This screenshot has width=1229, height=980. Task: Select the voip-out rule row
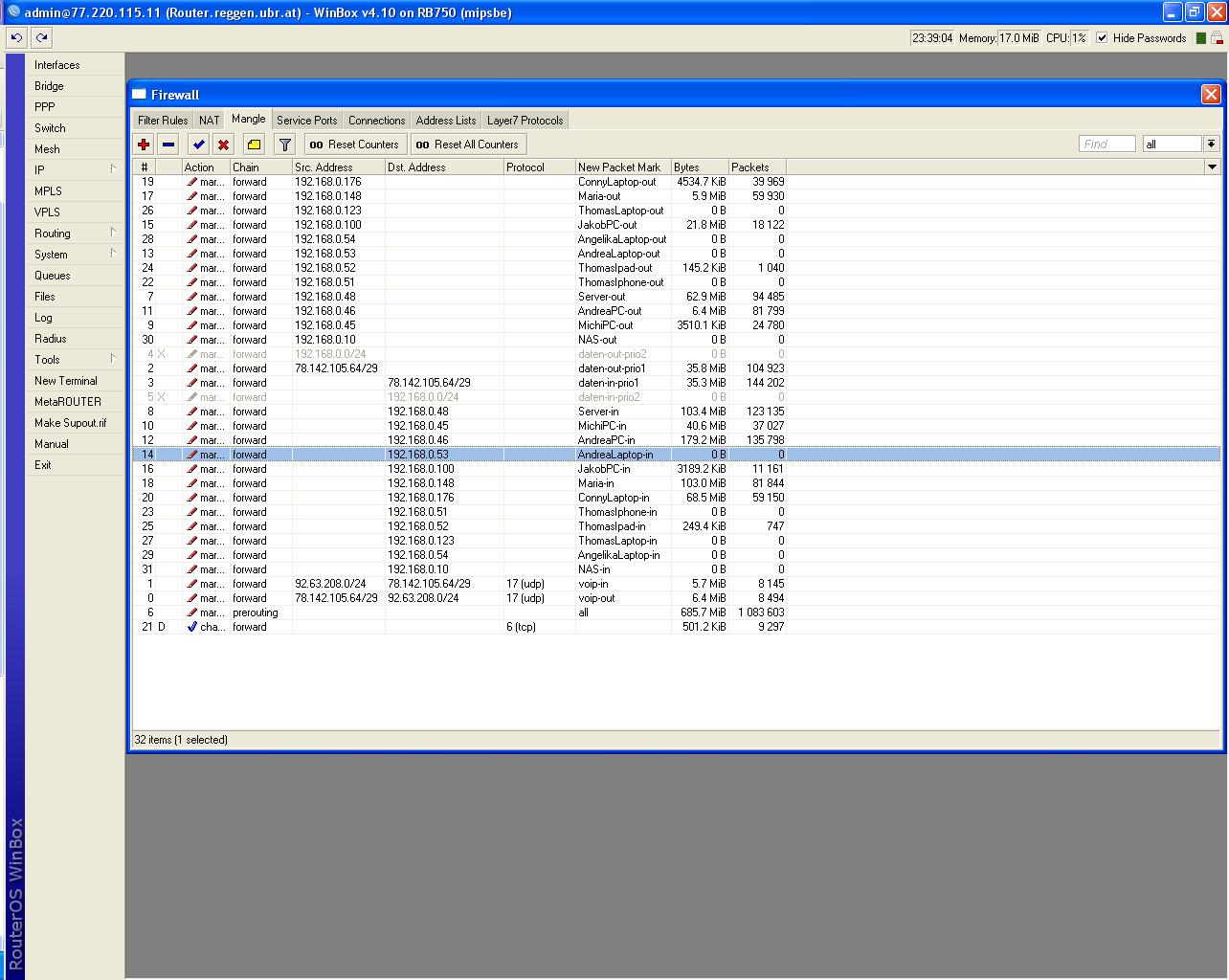point(677,598)
